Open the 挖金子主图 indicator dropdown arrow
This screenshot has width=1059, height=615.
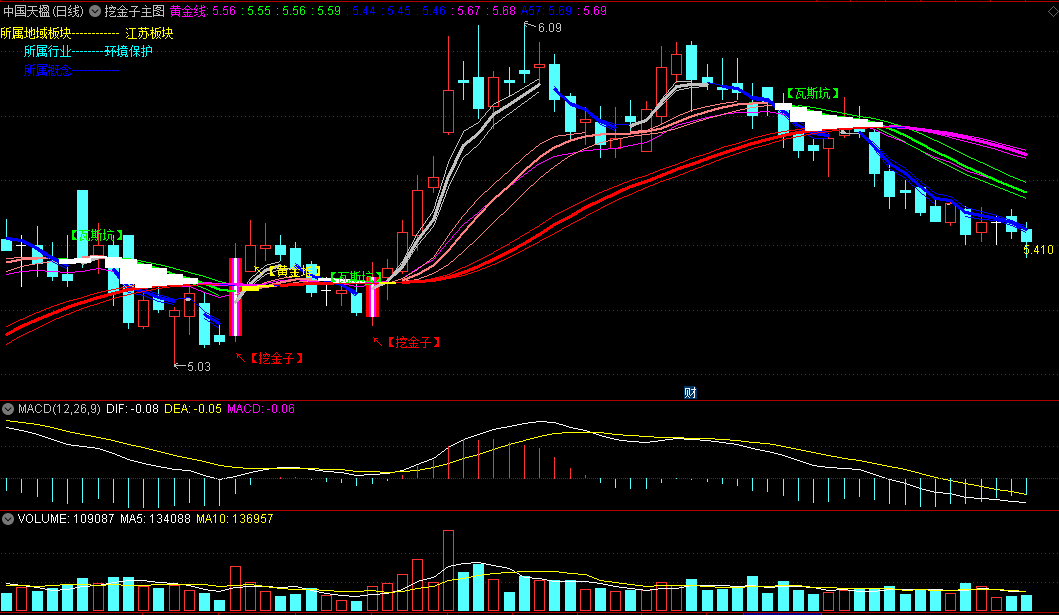(95, 11)
